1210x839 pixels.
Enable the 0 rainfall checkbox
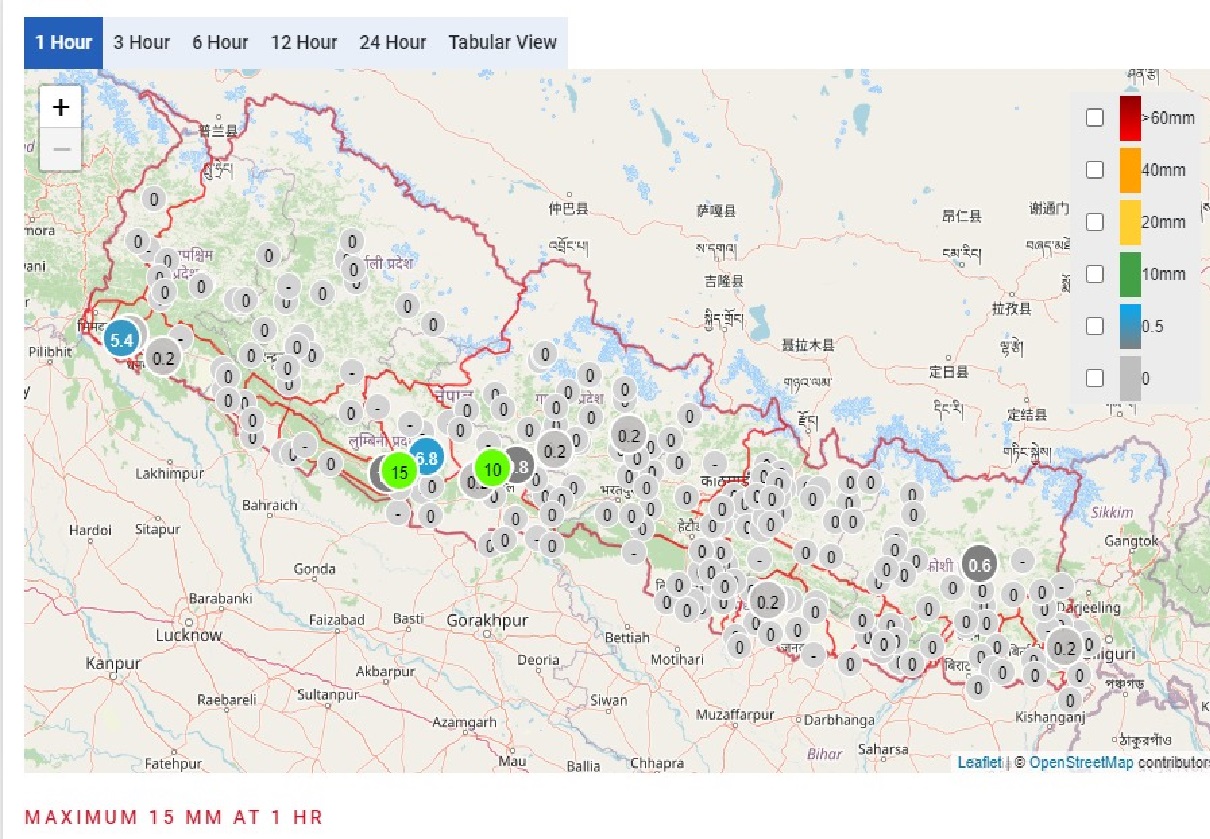point(1095,378)
